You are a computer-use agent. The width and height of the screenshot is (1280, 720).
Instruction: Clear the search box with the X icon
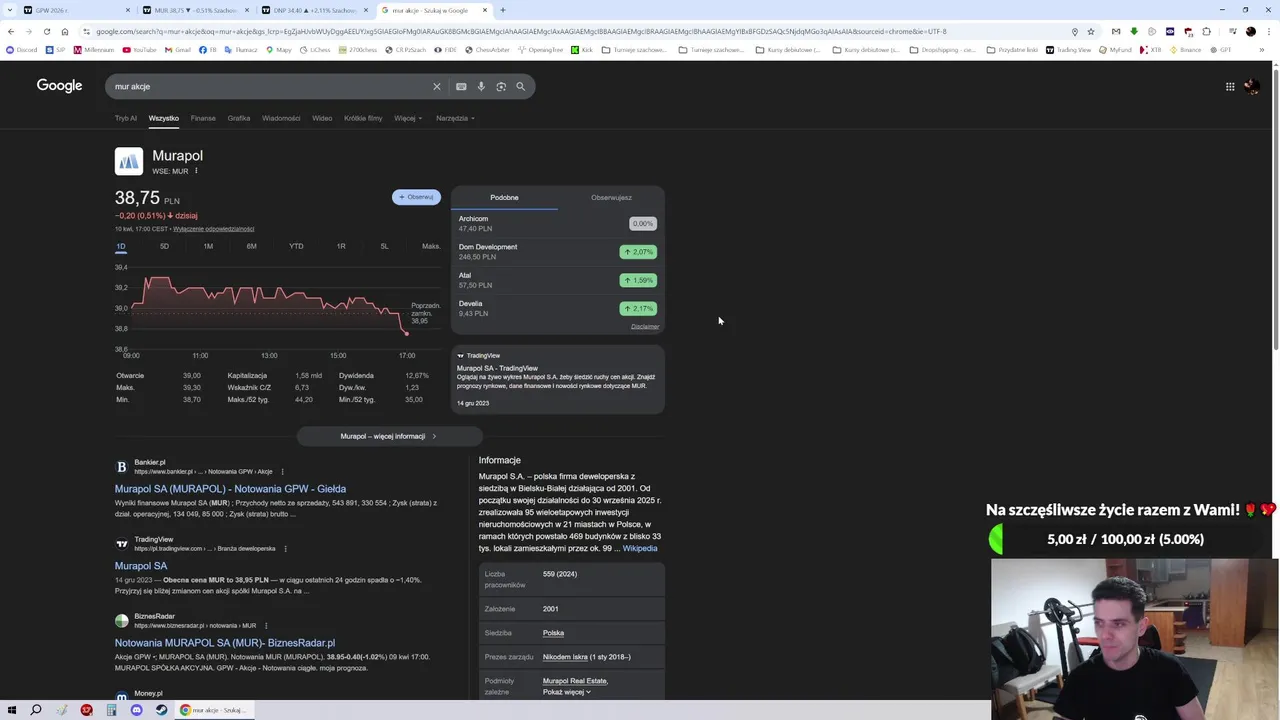tap(436, 87)
